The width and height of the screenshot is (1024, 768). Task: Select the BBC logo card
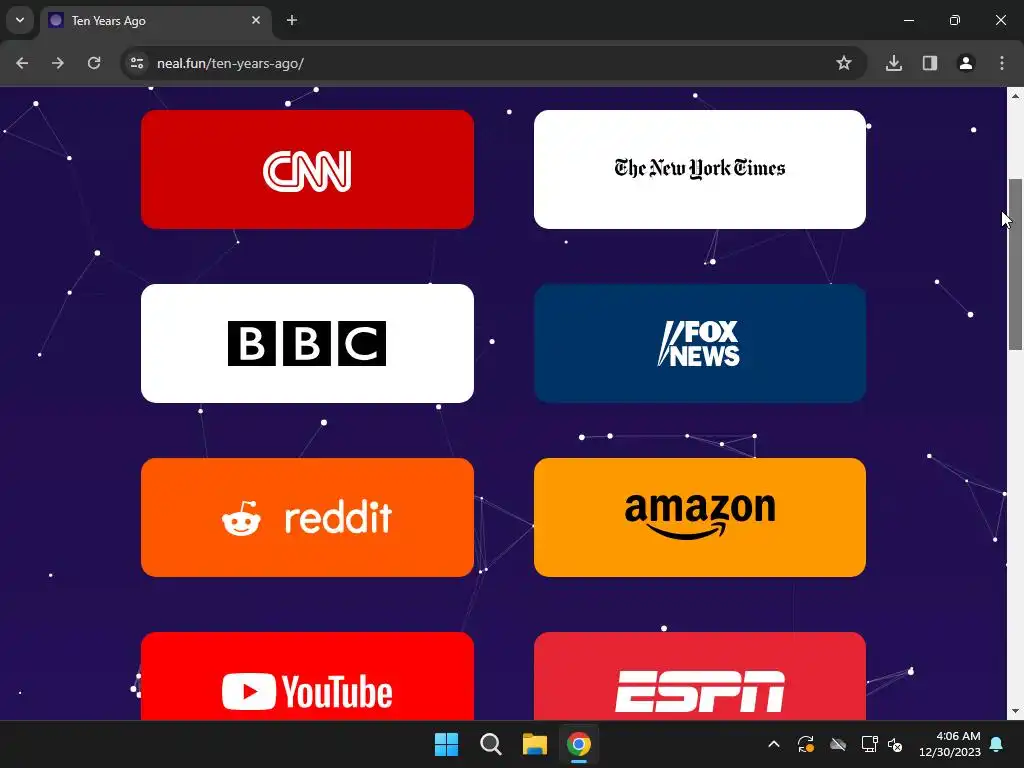pyautogui.click(x=307, y=343)
